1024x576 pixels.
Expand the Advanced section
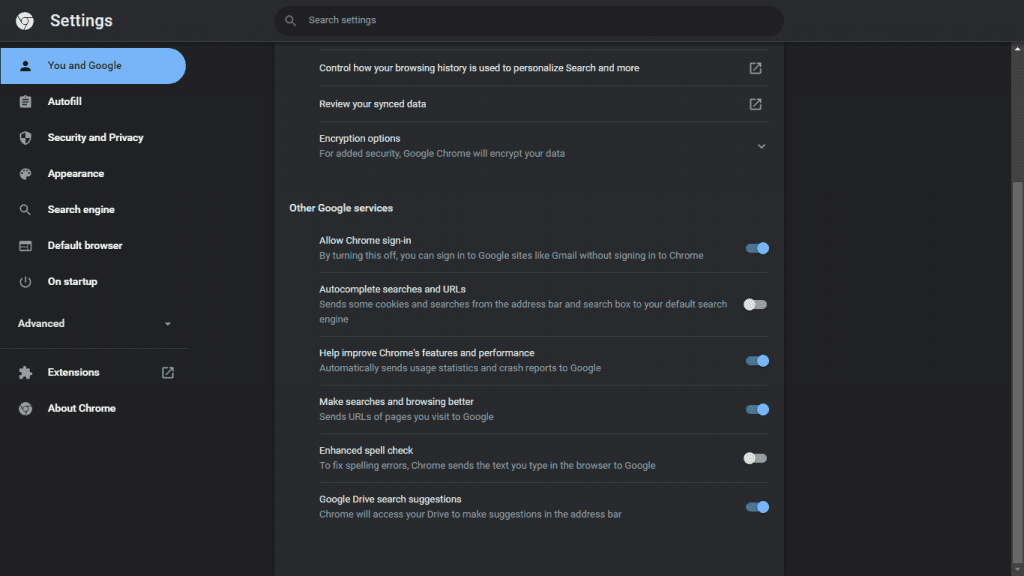click(x=95, y=323)
